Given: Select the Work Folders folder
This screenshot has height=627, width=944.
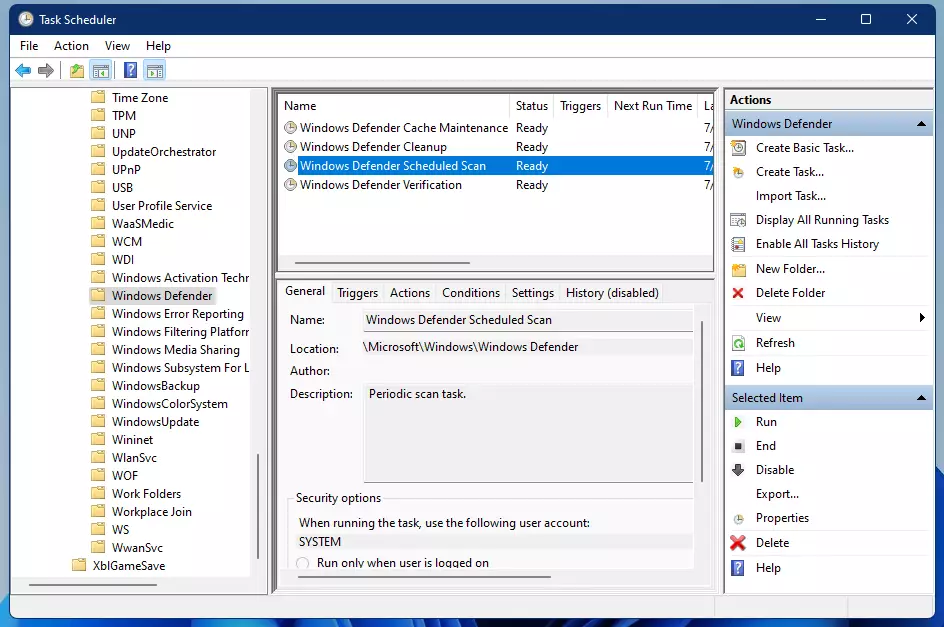Looking at the screenshot, I should click(146, 493).
